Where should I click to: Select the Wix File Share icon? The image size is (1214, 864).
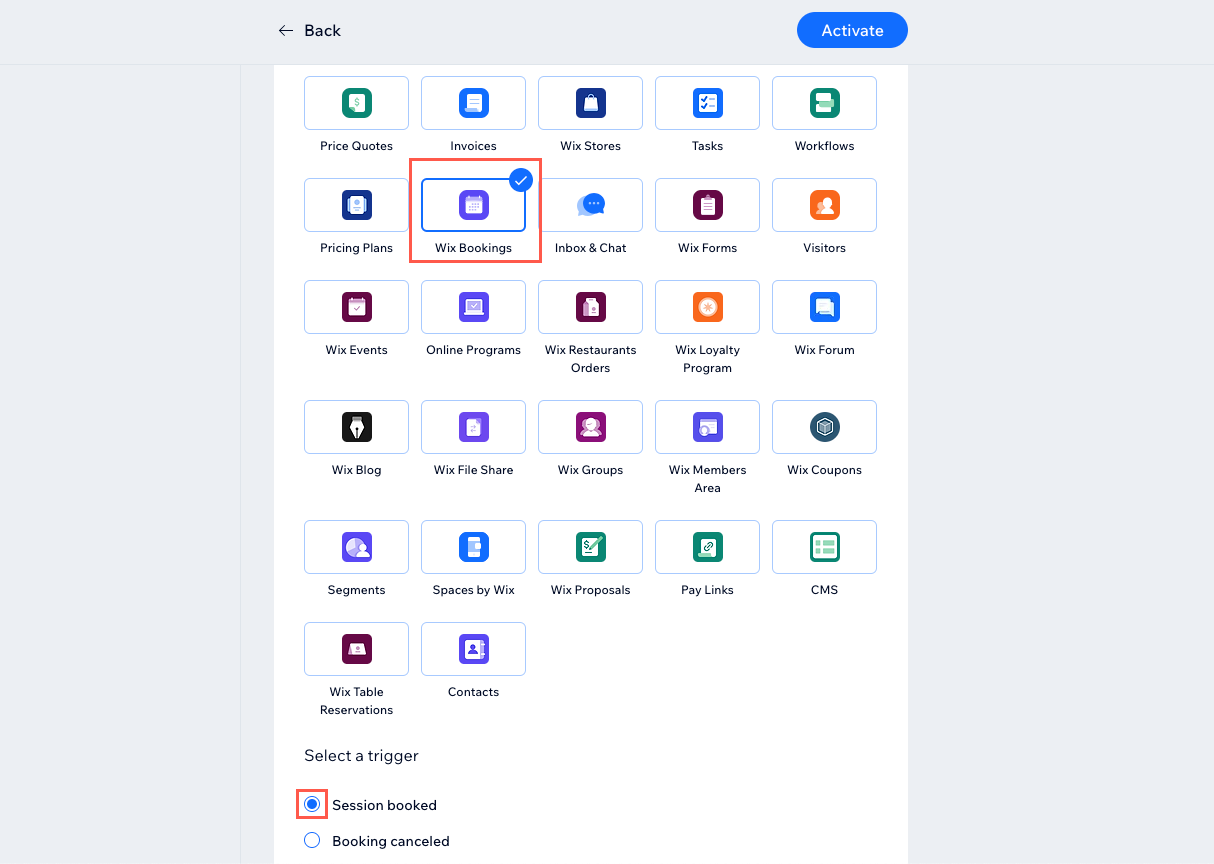[x=473, y=426]
